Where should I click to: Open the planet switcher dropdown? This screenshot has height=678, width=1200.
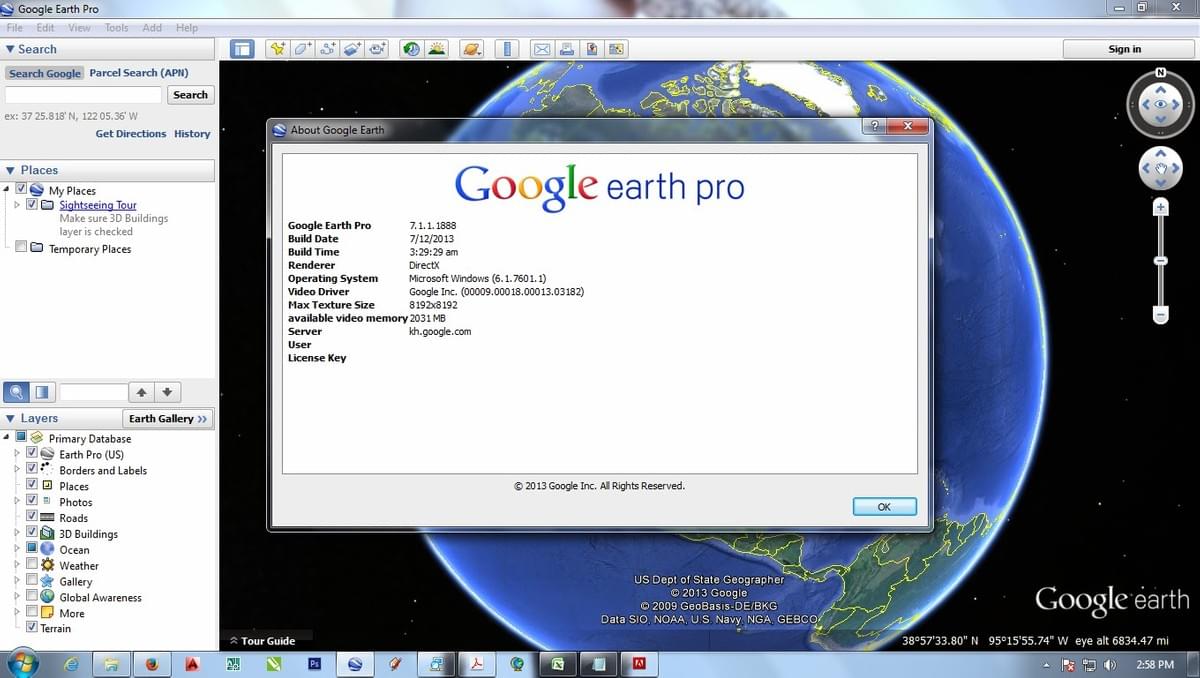click(x=471, y=48)
